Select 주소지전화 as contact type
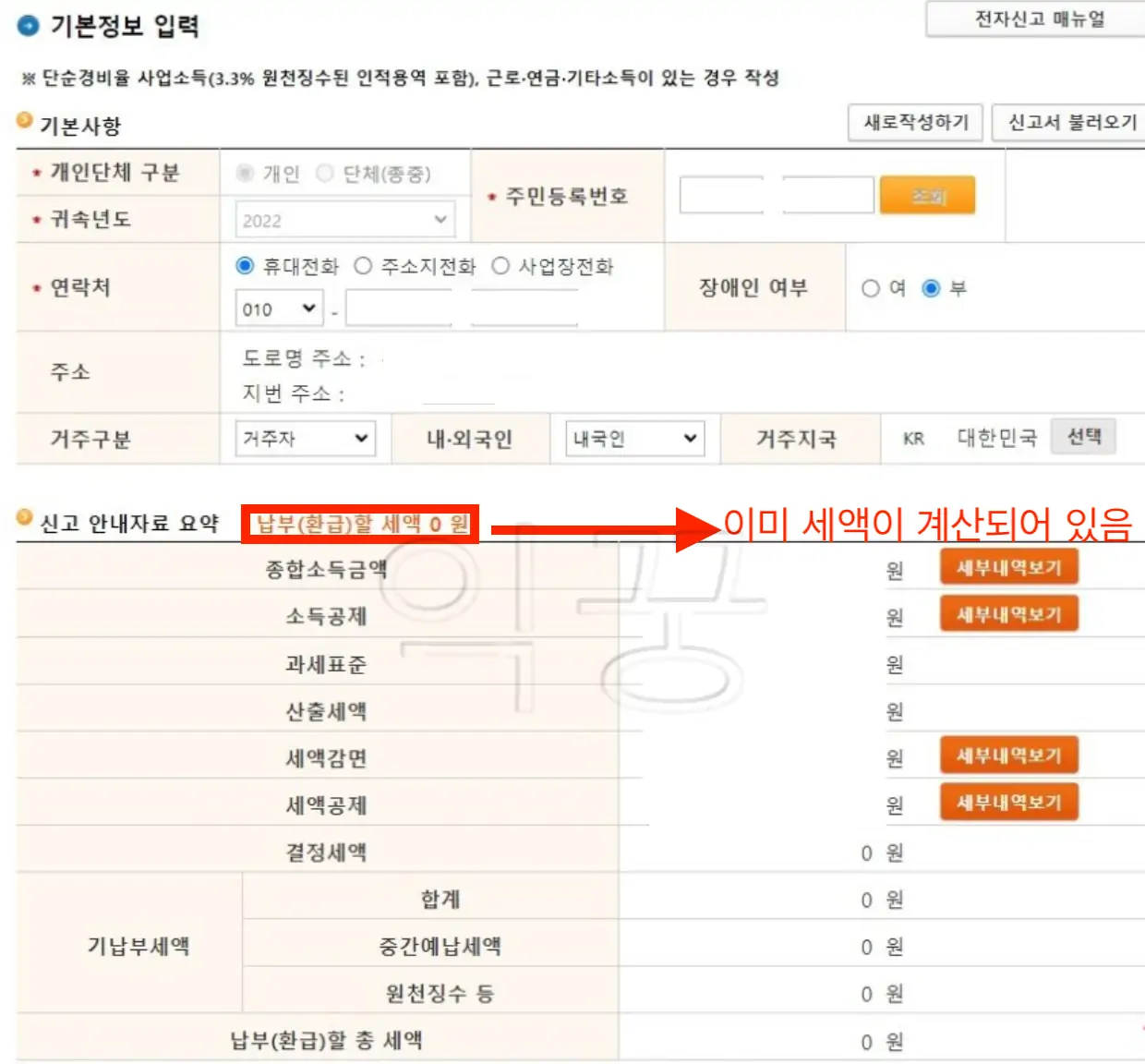 (x=362, y=266)
